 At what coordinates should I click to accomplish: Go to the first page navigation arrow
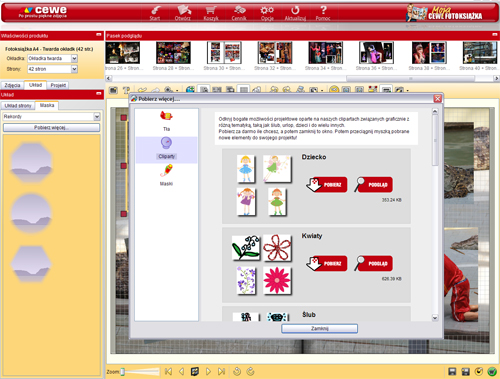coord(168,371)
